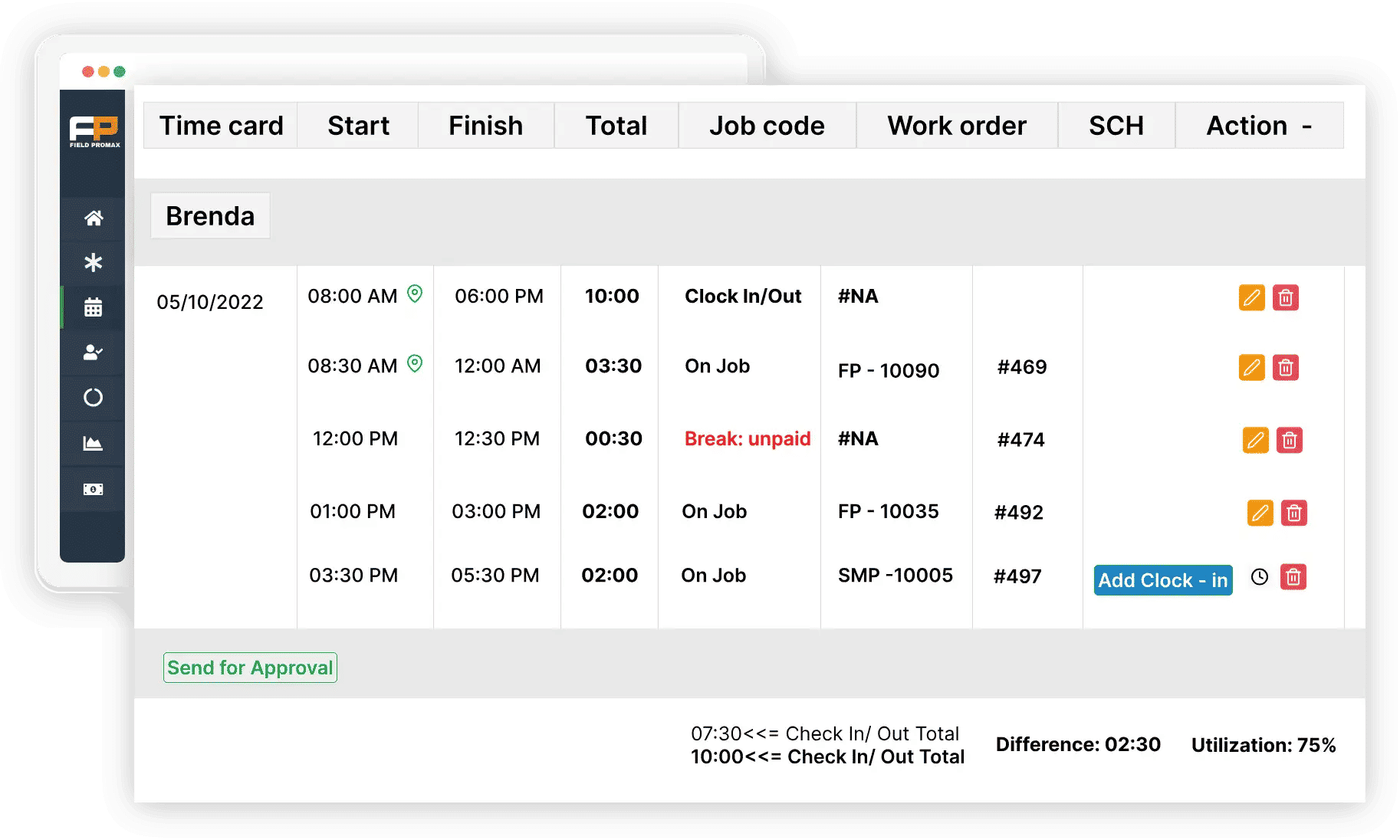Click Send for Approval button
This screenshot has width=1400, height=840.
pos(250,668)
